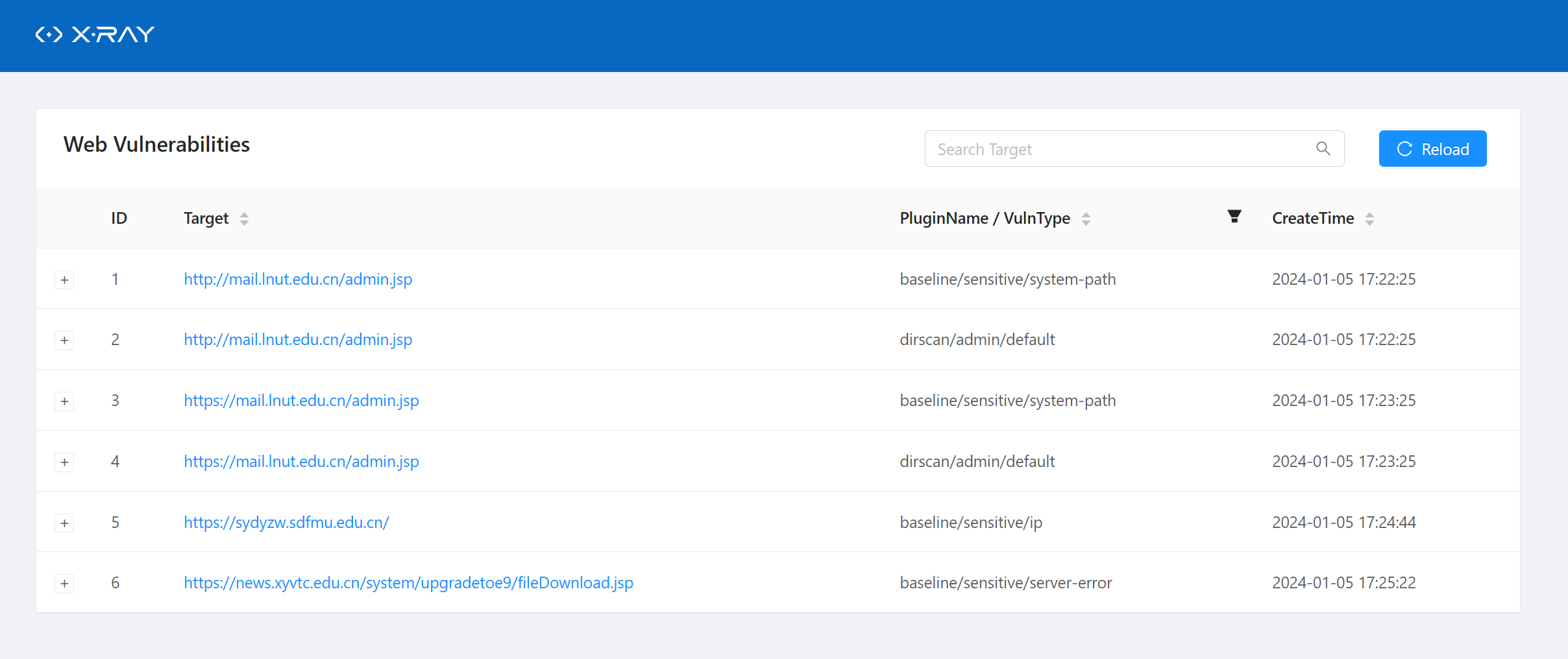Expand row 5 sydyzw.sdfmu.edu.cn details

[64, 523]
